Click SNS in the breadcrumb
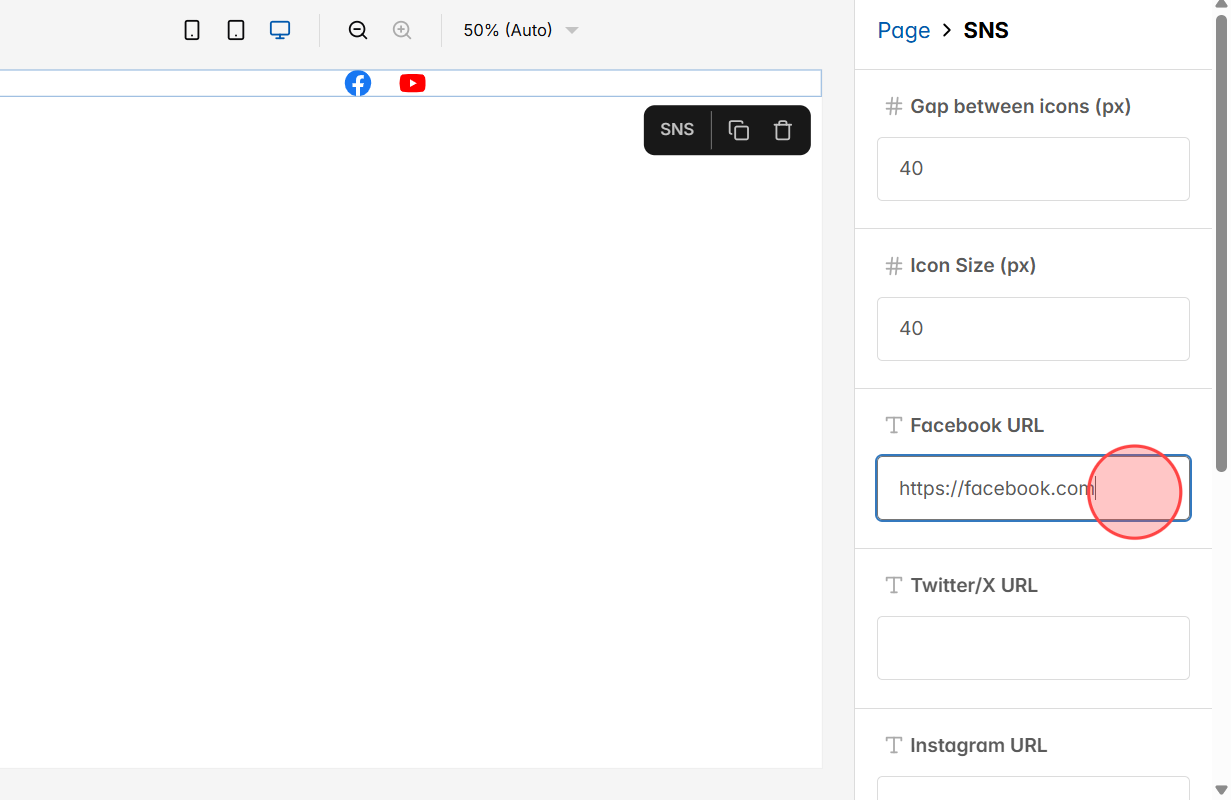Screen dimensions: 1231x800 click(986, 30)
